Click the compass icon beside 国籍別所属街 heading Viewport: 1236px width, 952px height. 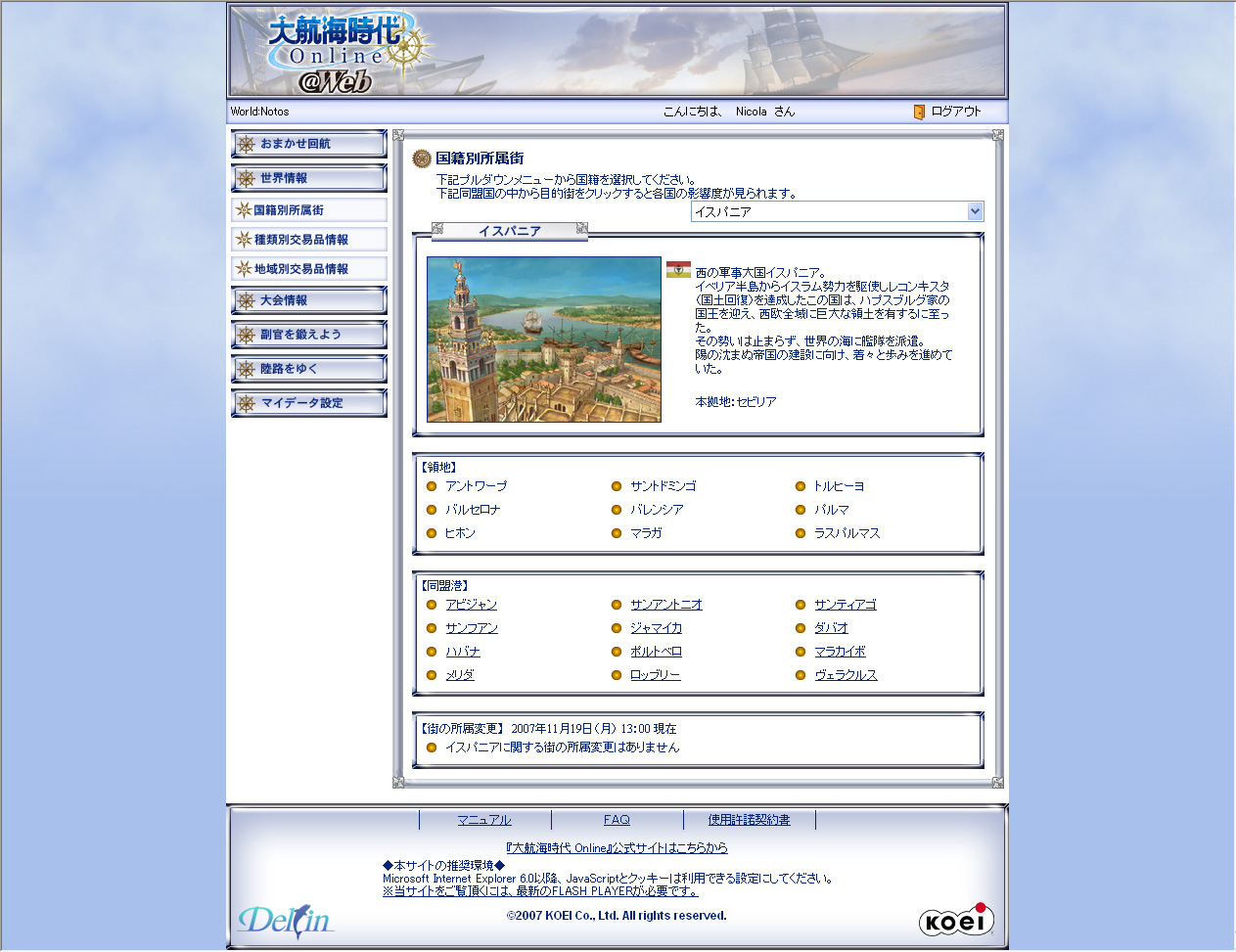coord(422,159)
